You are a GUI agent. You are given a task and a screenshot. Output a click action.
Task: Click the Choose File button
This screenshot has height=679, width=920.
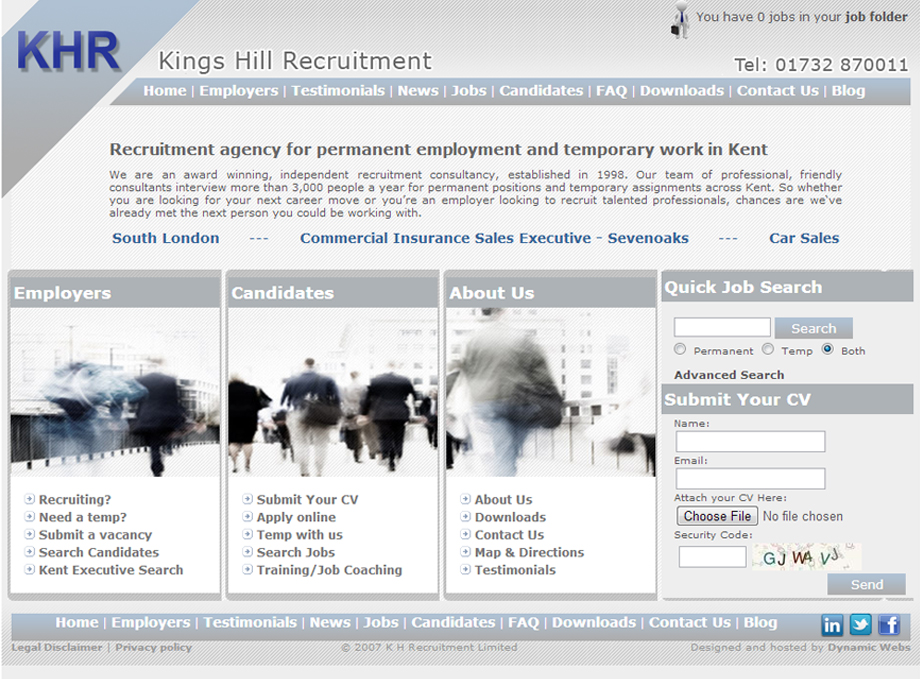(718, 516)
